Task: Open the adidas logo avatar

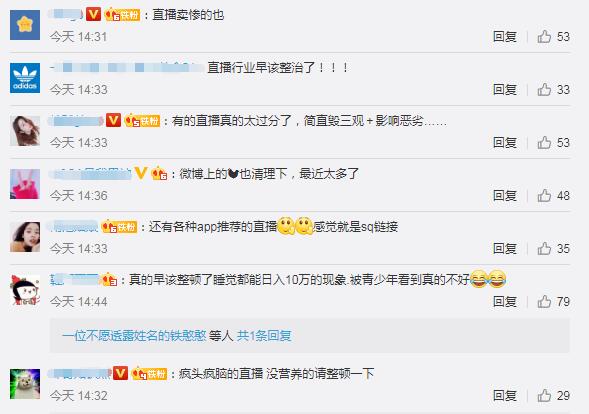Action: [25, 78]
